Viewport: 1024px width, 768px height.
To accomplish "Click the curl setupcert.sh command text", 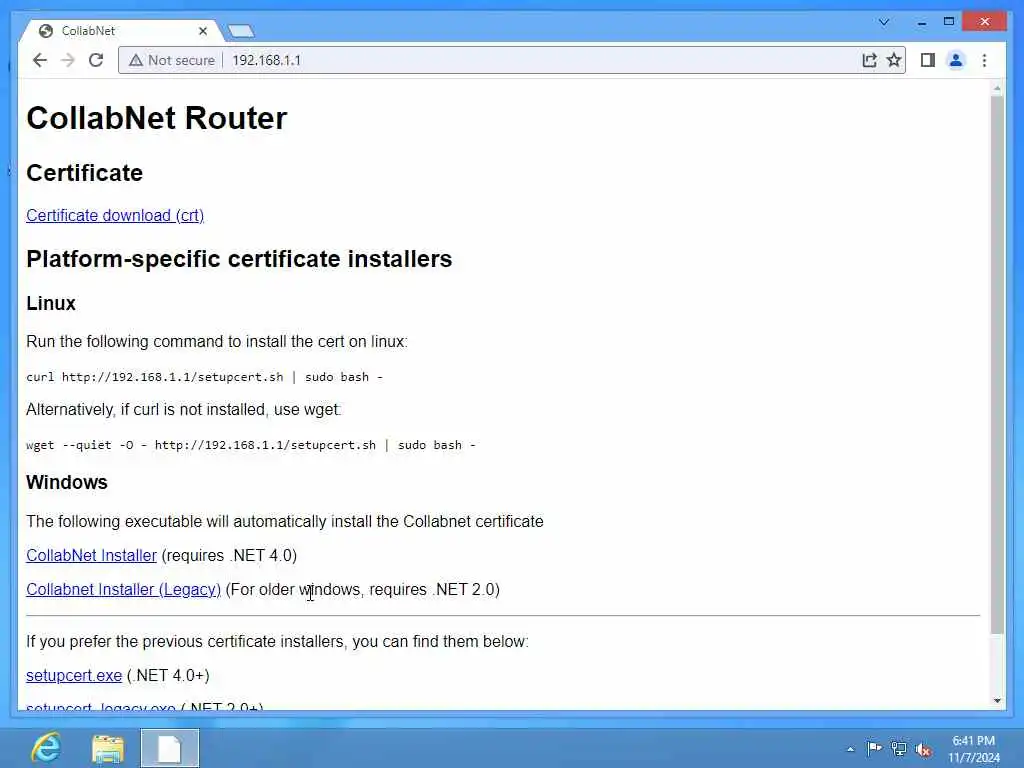I will pos(204,377).
